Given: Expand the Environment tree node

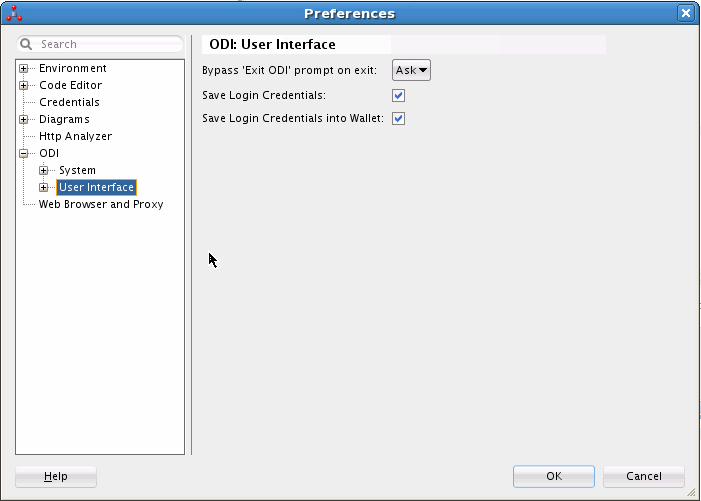Looking at the screenshot, I should [24, 68].
